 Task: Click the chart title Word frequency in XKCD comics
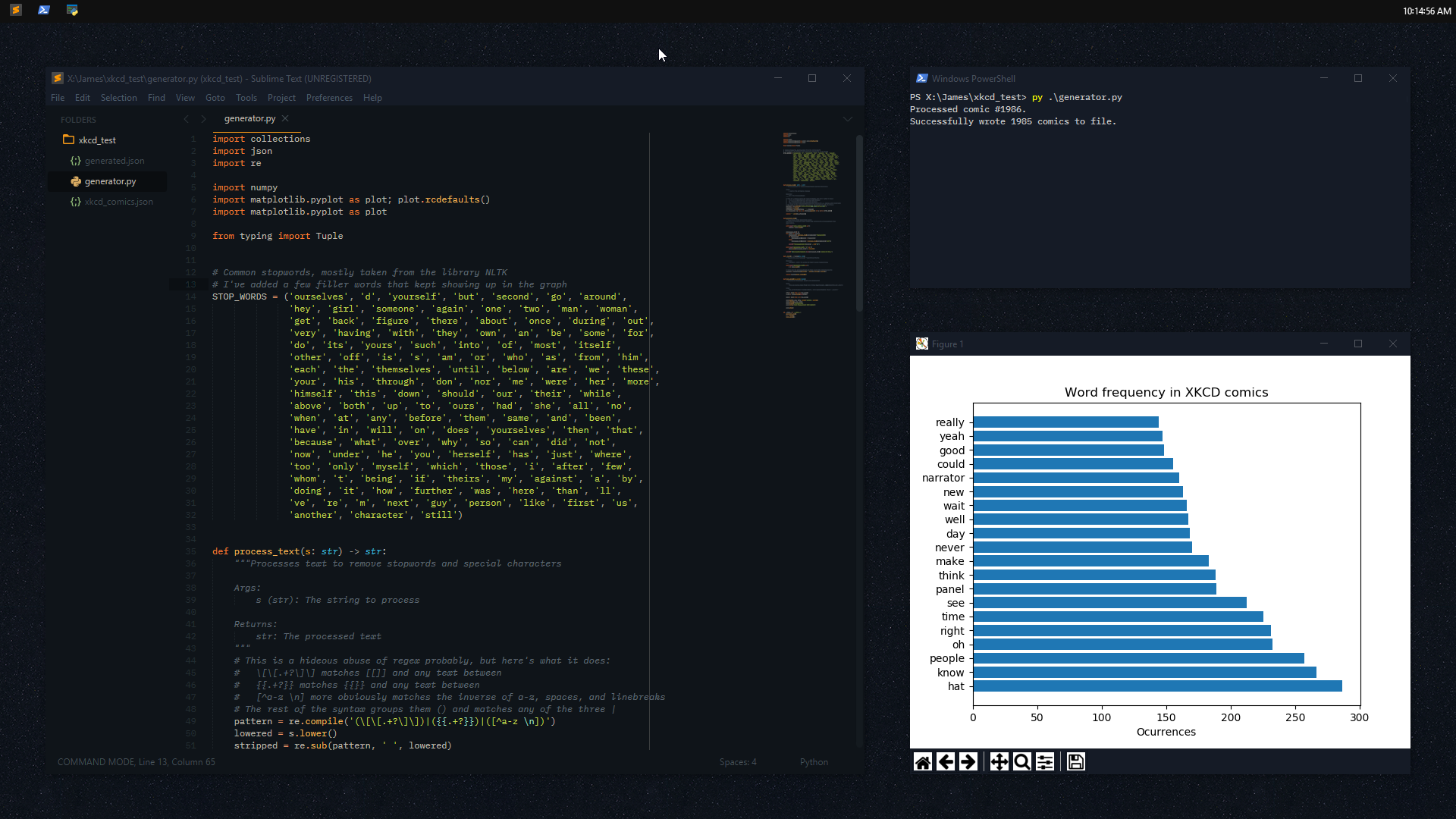[1166, 392]
